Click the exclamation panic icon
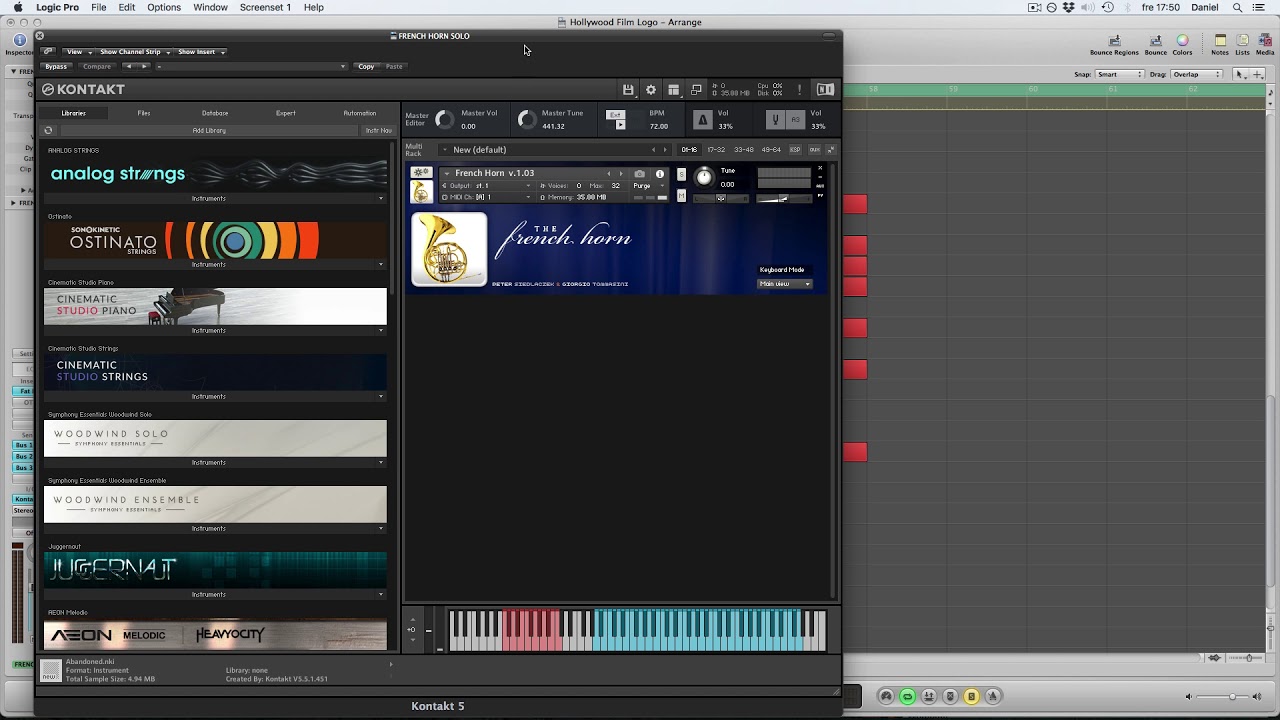1280x720 pixels. (799, 90)
